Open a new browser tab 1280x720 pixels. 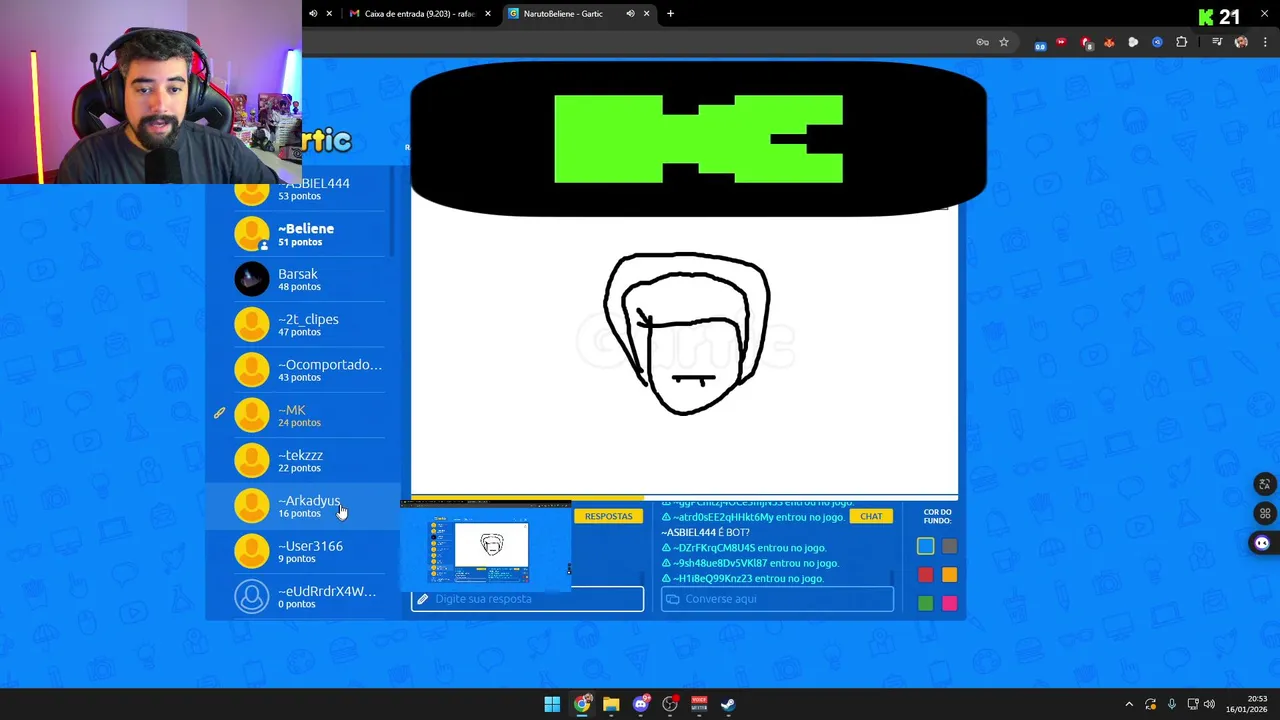(x=670, y=14)
